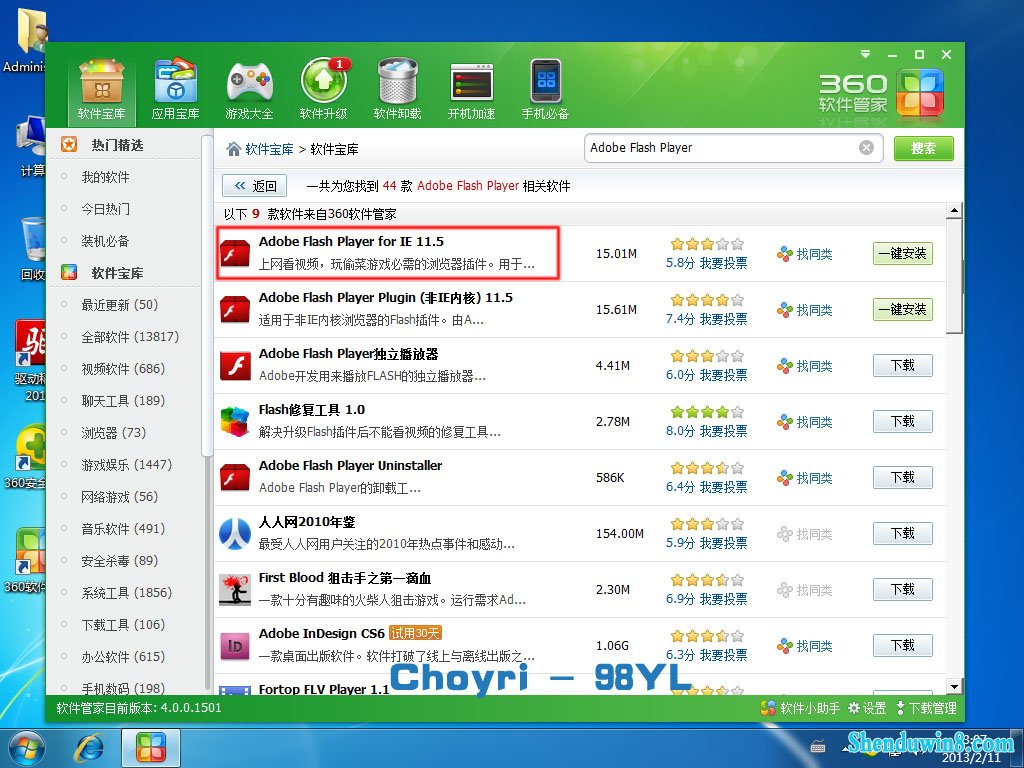Click the sidebar category scrollbar thumb
The height and width of the screenshot is (768, 1024).
click(207, 295)
